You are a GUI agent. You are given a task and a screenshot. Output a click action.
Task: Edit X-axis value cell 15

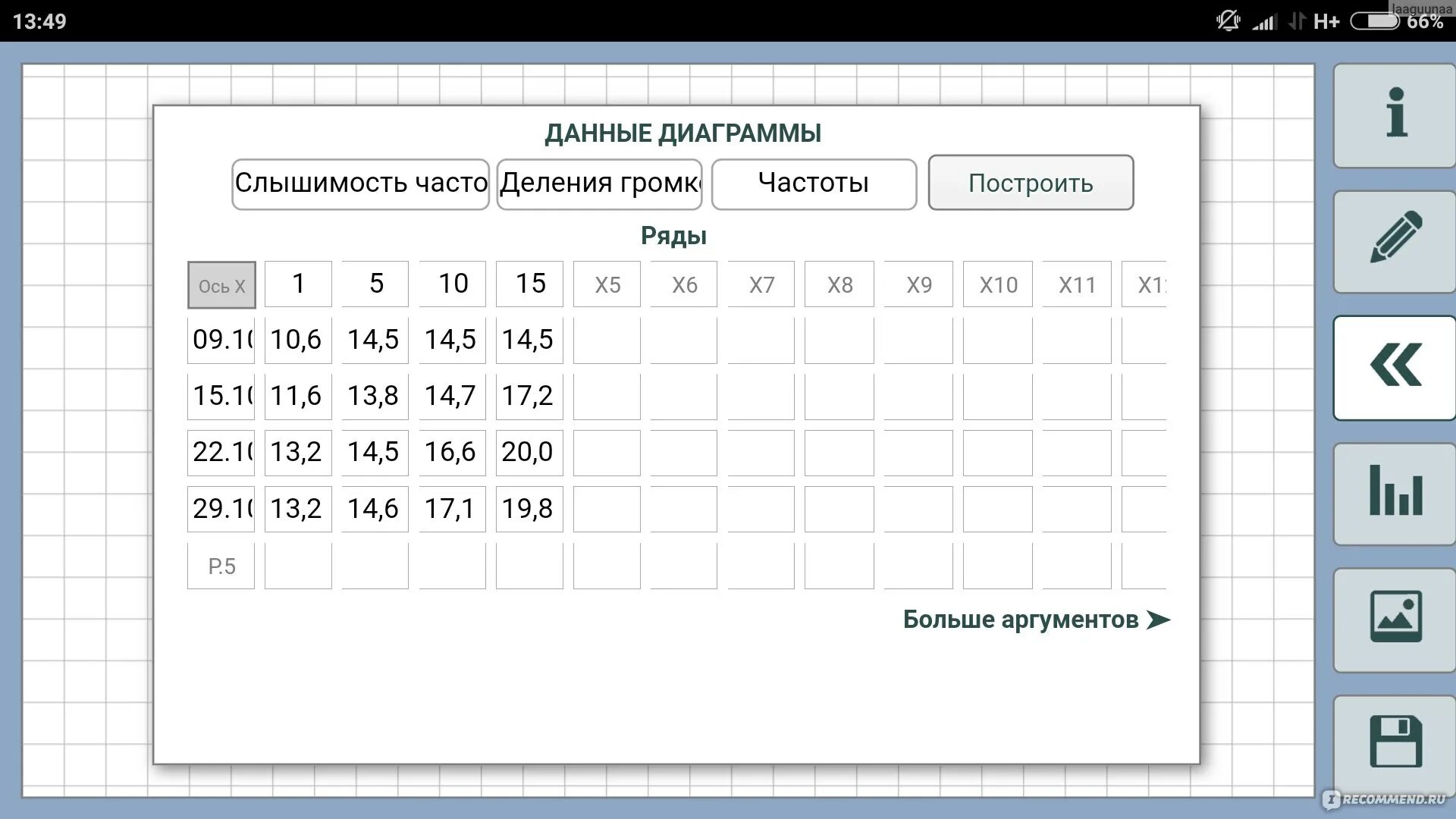pos(529,284)
